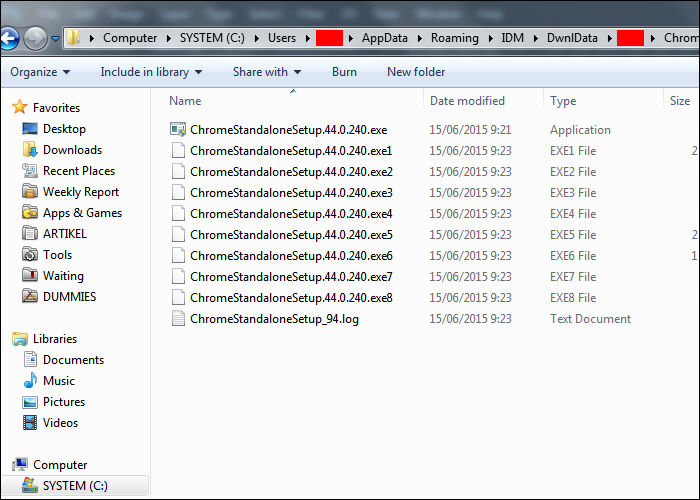This screenshot has height=500, width=700.
Task: Click the DUMMIES folder icon
Action: pos(30,296)
